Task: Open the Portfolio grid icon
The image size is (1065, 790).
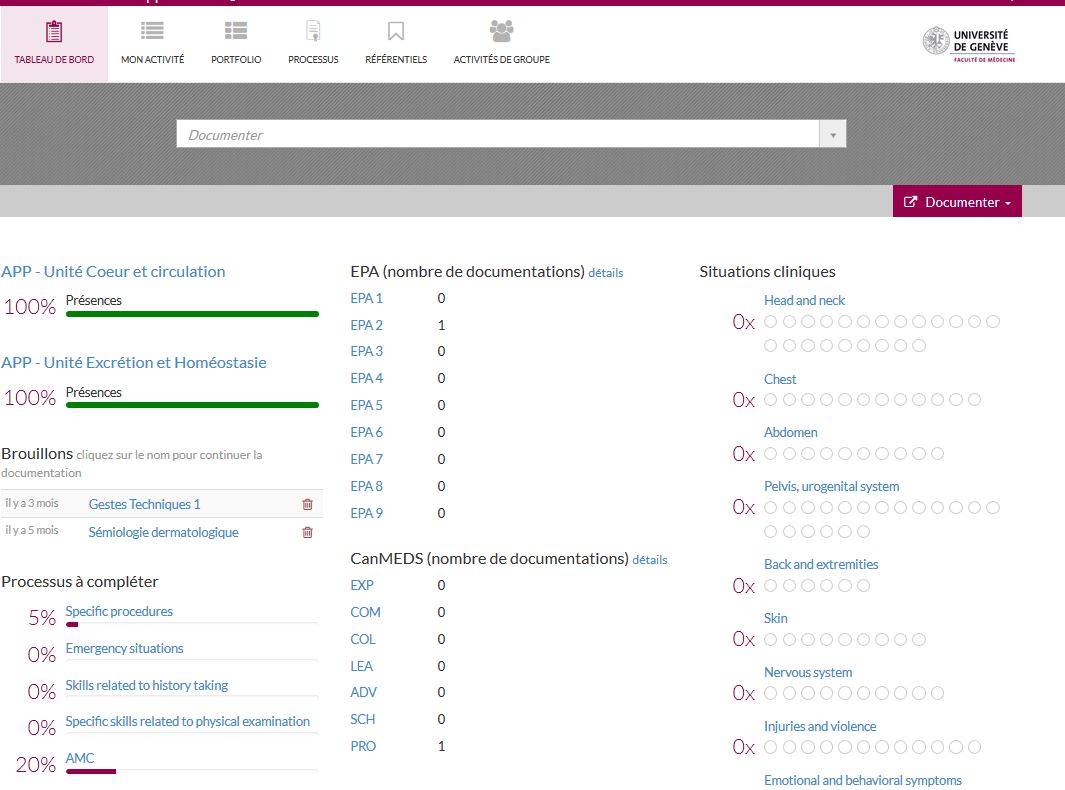Action: pyautogui.click(x=236, y=31)
